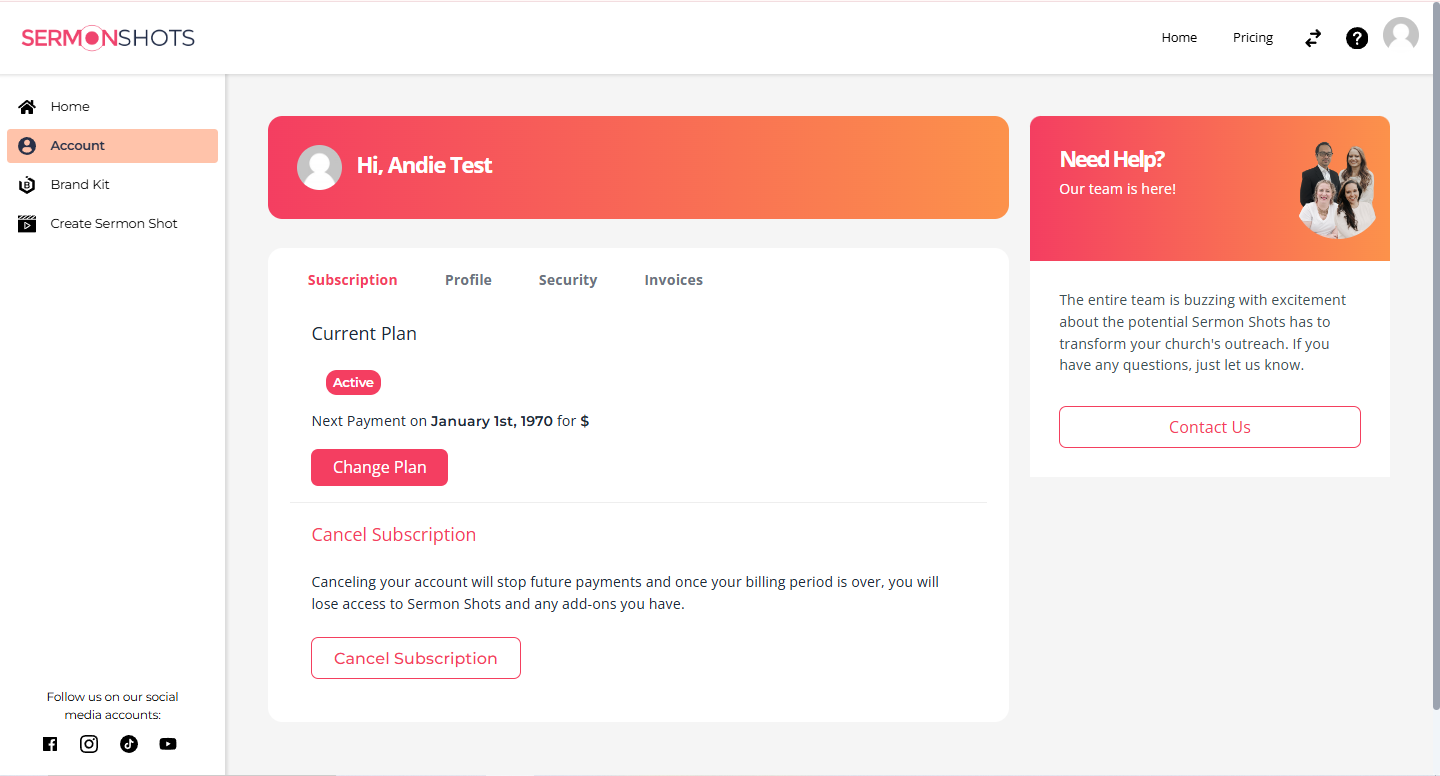Open the SermonShots logo homepage
The height and width of the screenshot is (776, 1440).
tap(108, 38)
